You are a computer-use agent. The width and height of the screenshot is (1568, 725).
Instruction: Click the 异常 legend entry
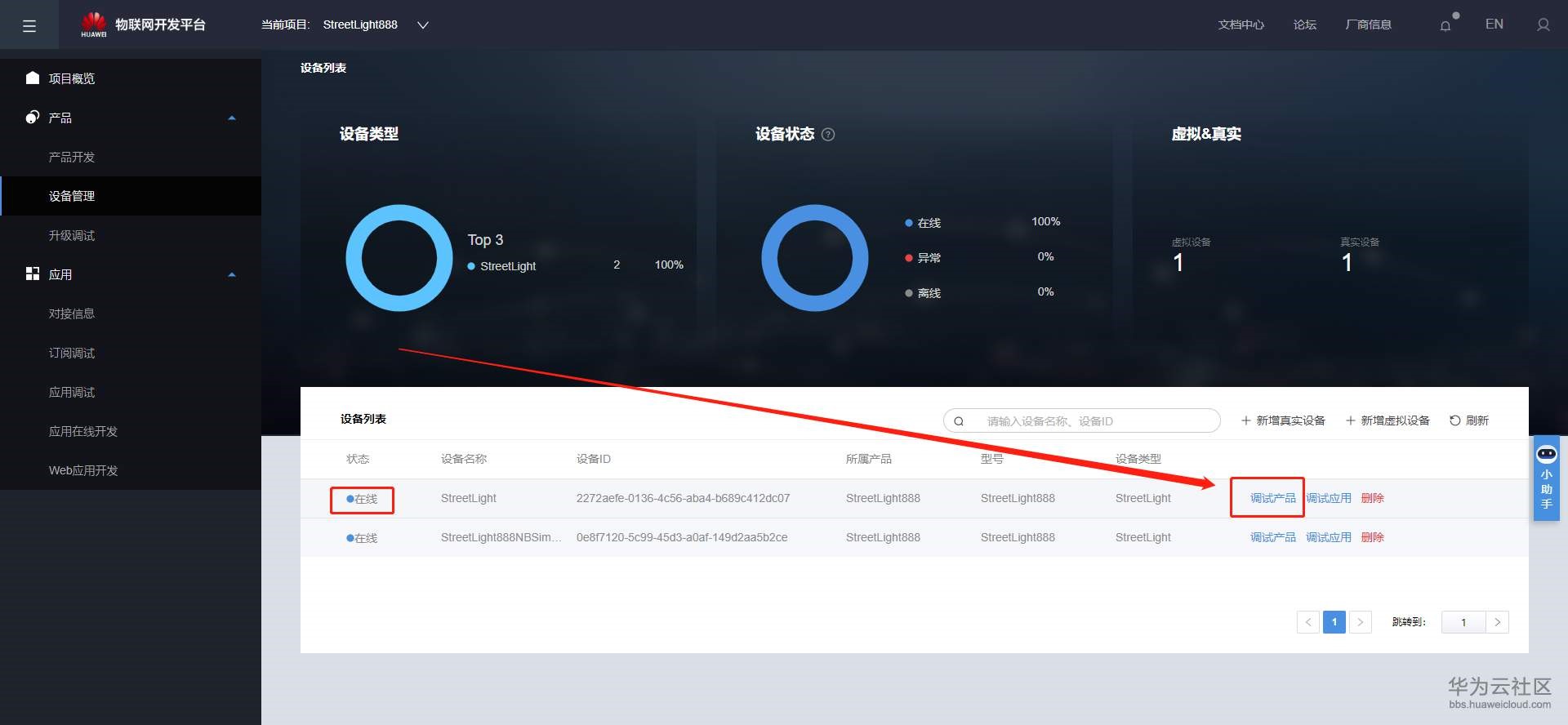pyautogui.click(x=923, y=258)
